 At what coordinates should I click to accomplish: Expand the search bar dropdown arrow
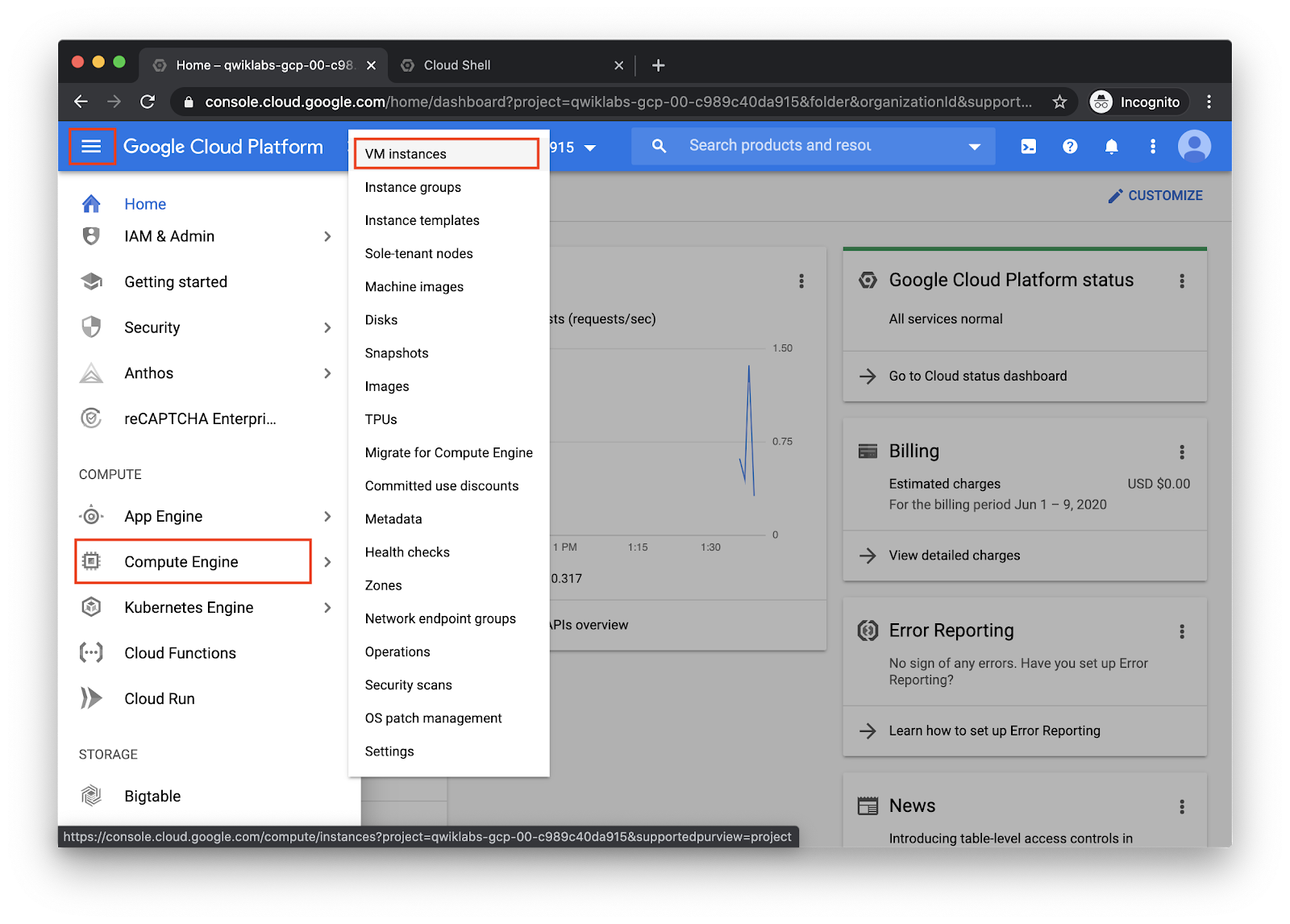pyautogui.click(x=974, y=147)
